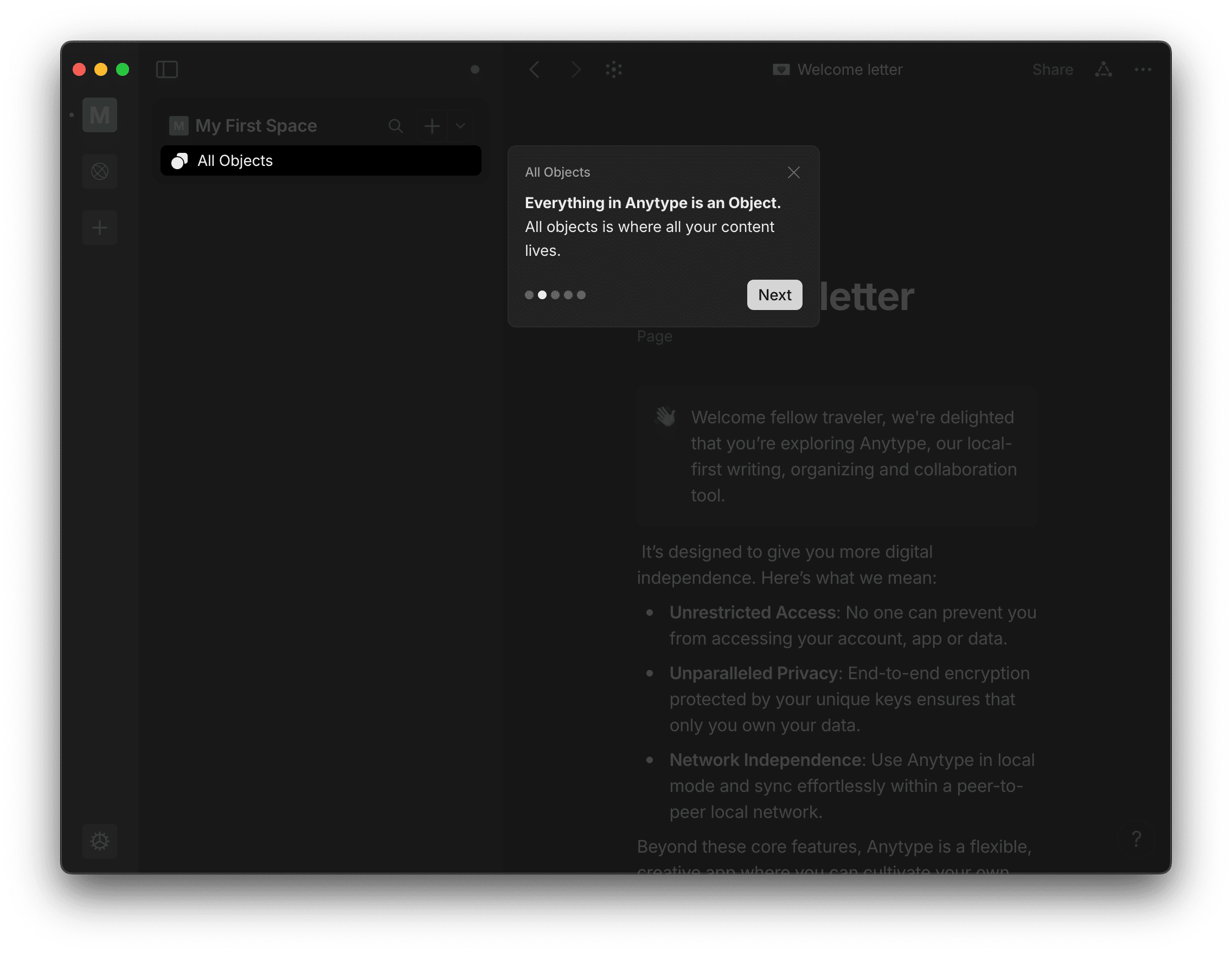Open the graph view icon

click(614, 69)
